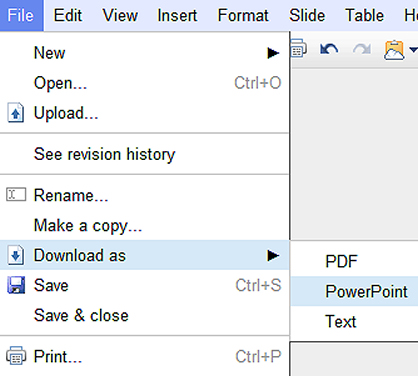Screen dimensions: 418x376
Task: Open the Format menu
Action: pos(243,15)
